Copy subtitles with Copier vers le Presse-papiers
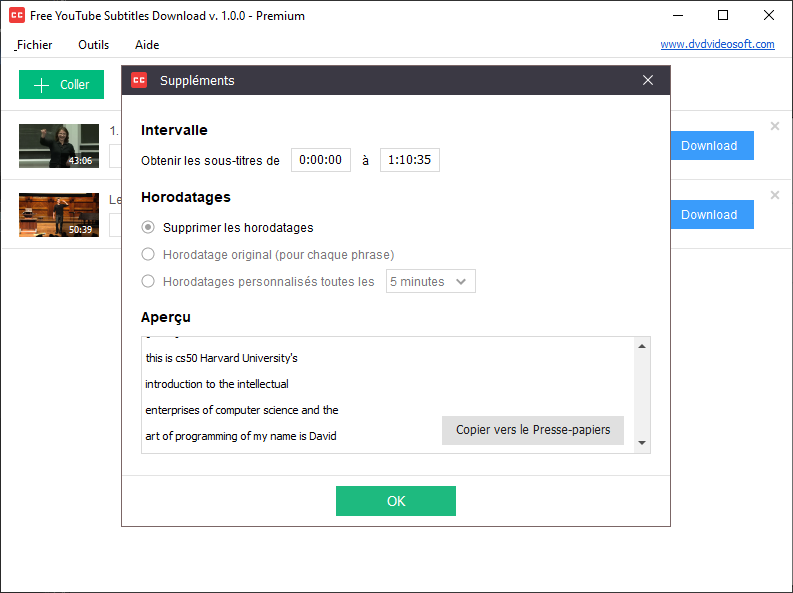Screen dimensions: 793x593 click(533, 430)
